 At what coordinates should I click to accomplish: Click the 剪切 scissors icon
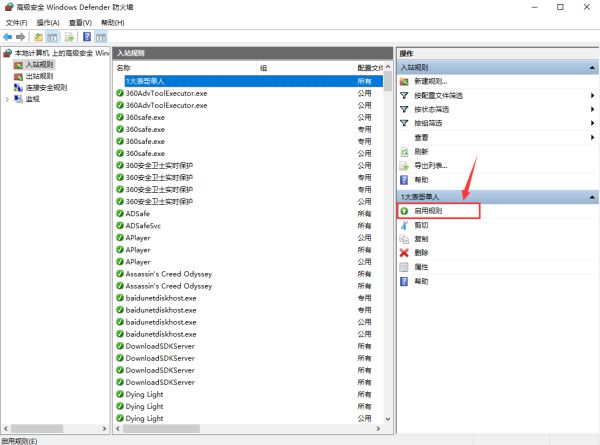tap(404, 225)
